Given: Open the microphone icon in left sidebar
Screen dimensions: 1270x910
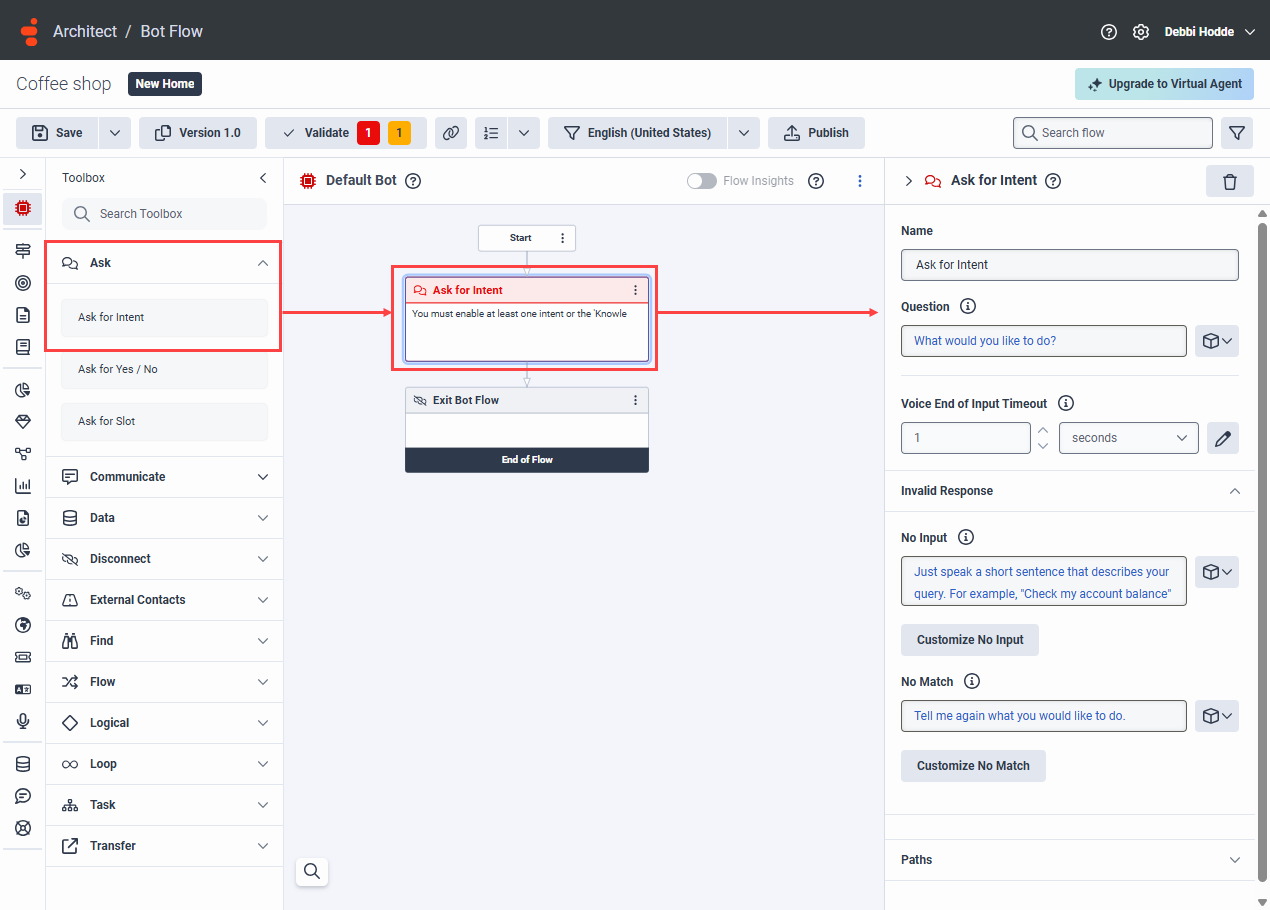Looking at the screenshot, I should pyautogui.click(x=23, y=721).
